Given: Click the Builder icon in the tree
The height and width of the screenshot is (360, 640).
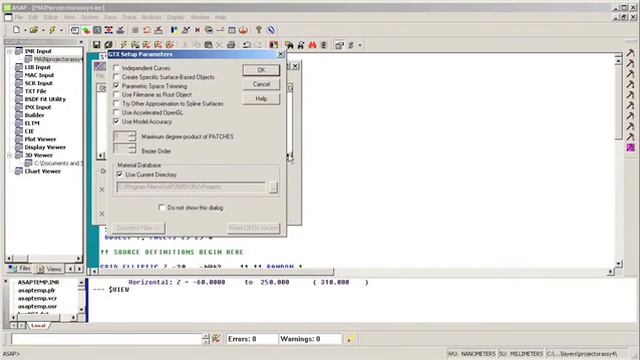Looking at the screenshot, I should [x=19, y=115].
